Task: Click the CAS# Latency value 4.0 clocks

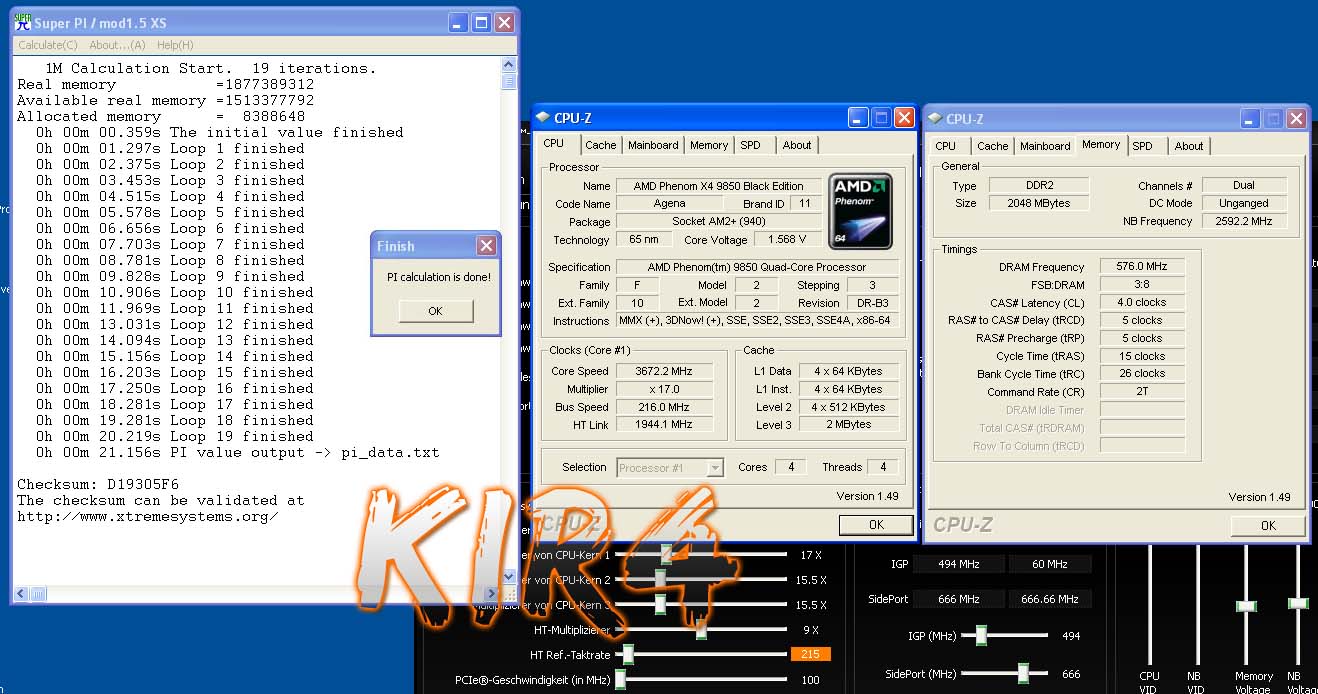Action: (1142, 302)
